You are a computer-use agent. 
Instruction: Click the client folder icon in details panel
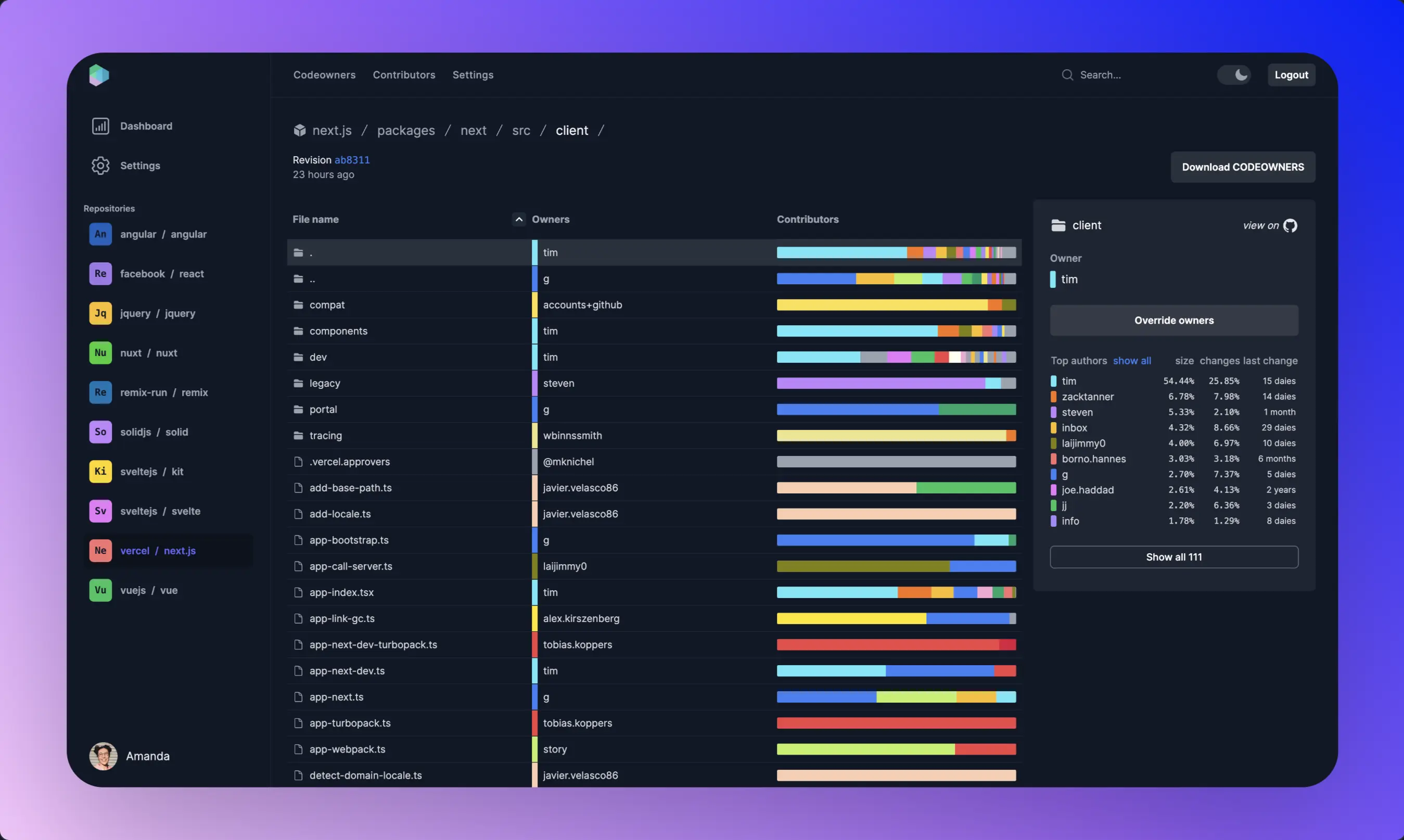pos(1058,225)
